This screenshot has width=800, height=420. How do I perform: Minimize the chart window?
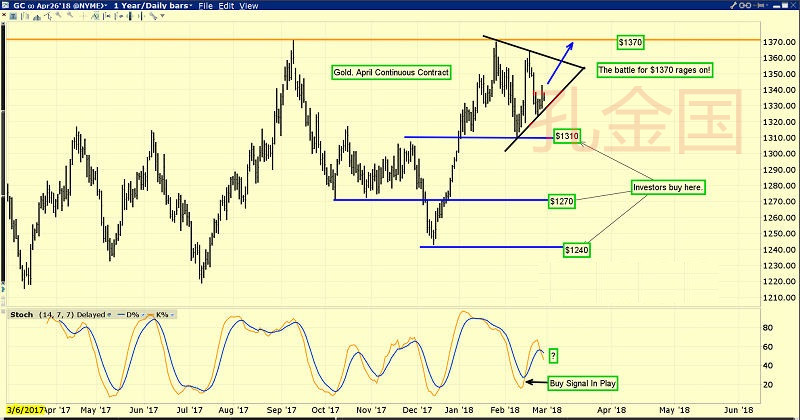tap(776, 7)
